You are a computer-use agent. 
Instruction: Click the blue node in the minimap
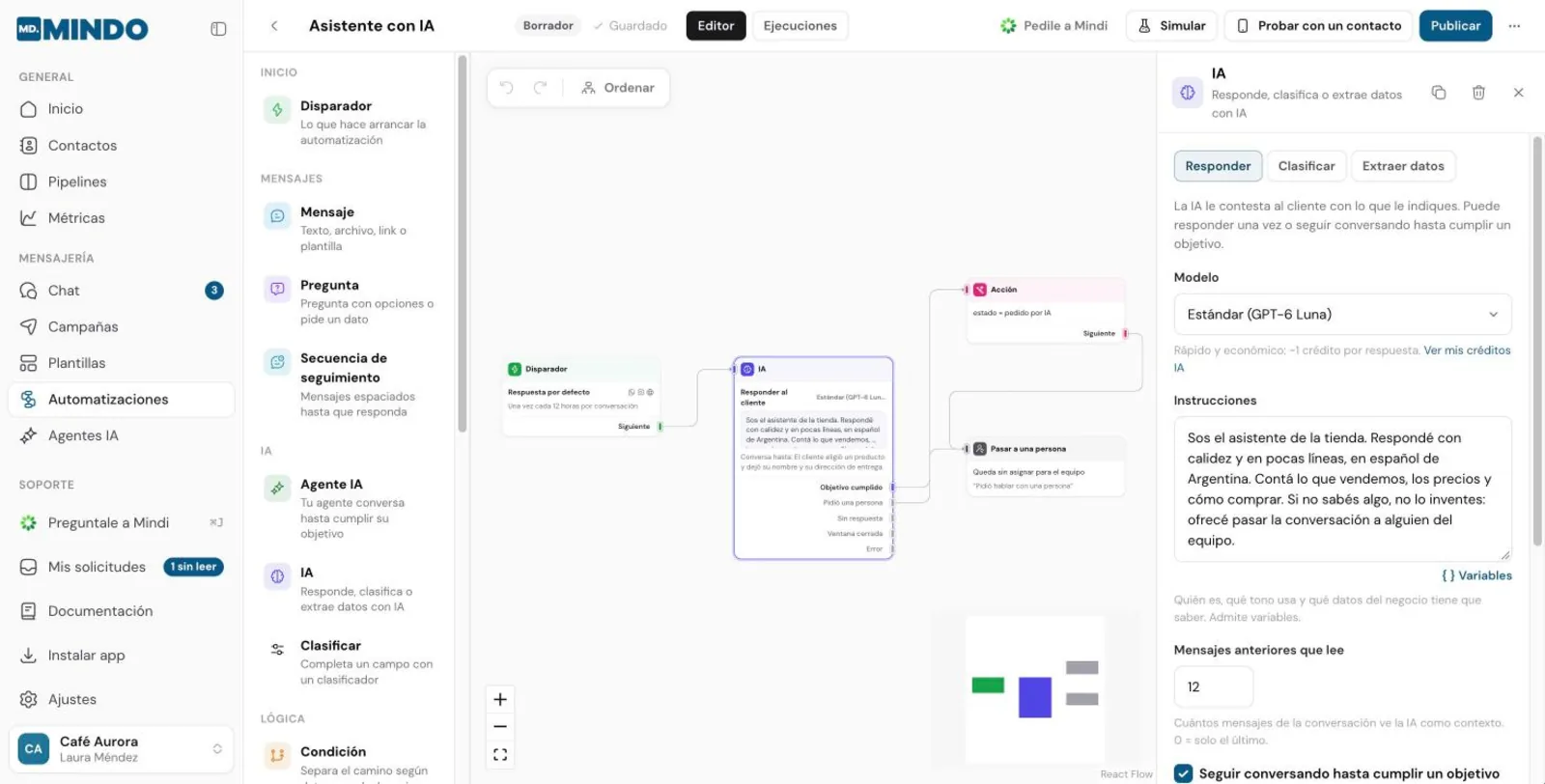(1035, 697)
